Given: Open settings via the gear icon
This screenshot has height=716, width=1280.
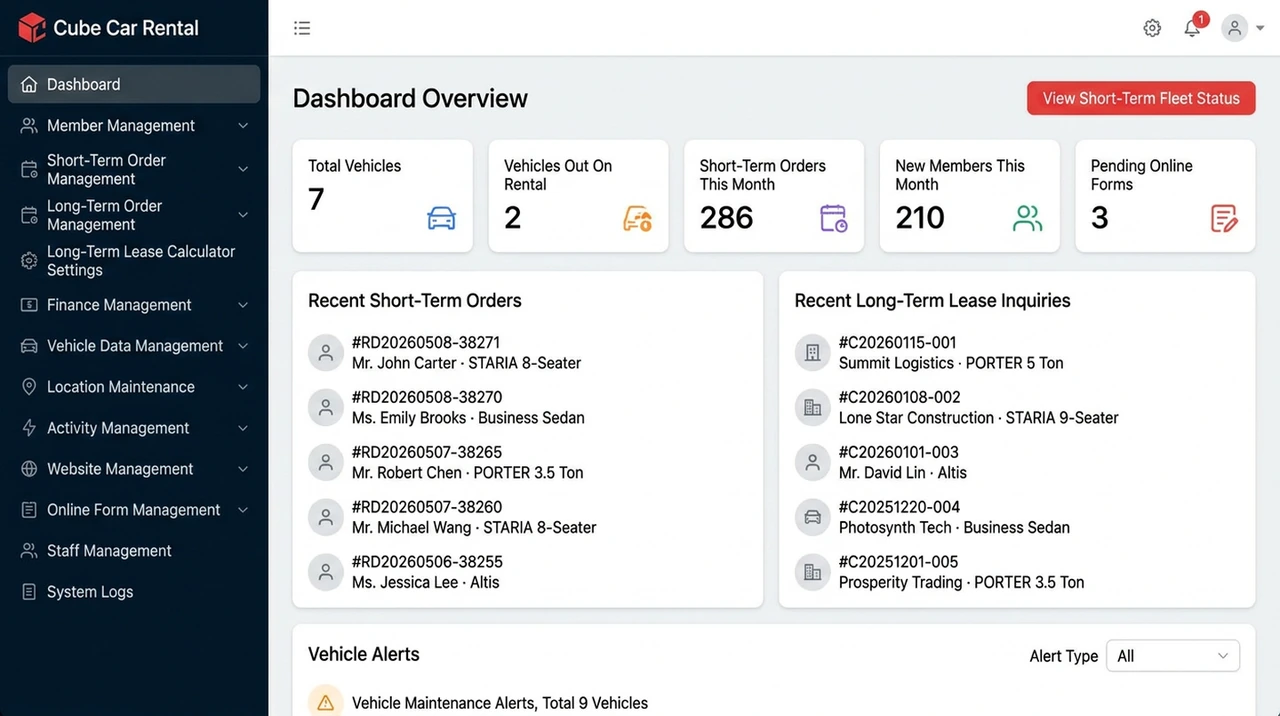Looking at the screenshot, I should (x=1152, y=28).
